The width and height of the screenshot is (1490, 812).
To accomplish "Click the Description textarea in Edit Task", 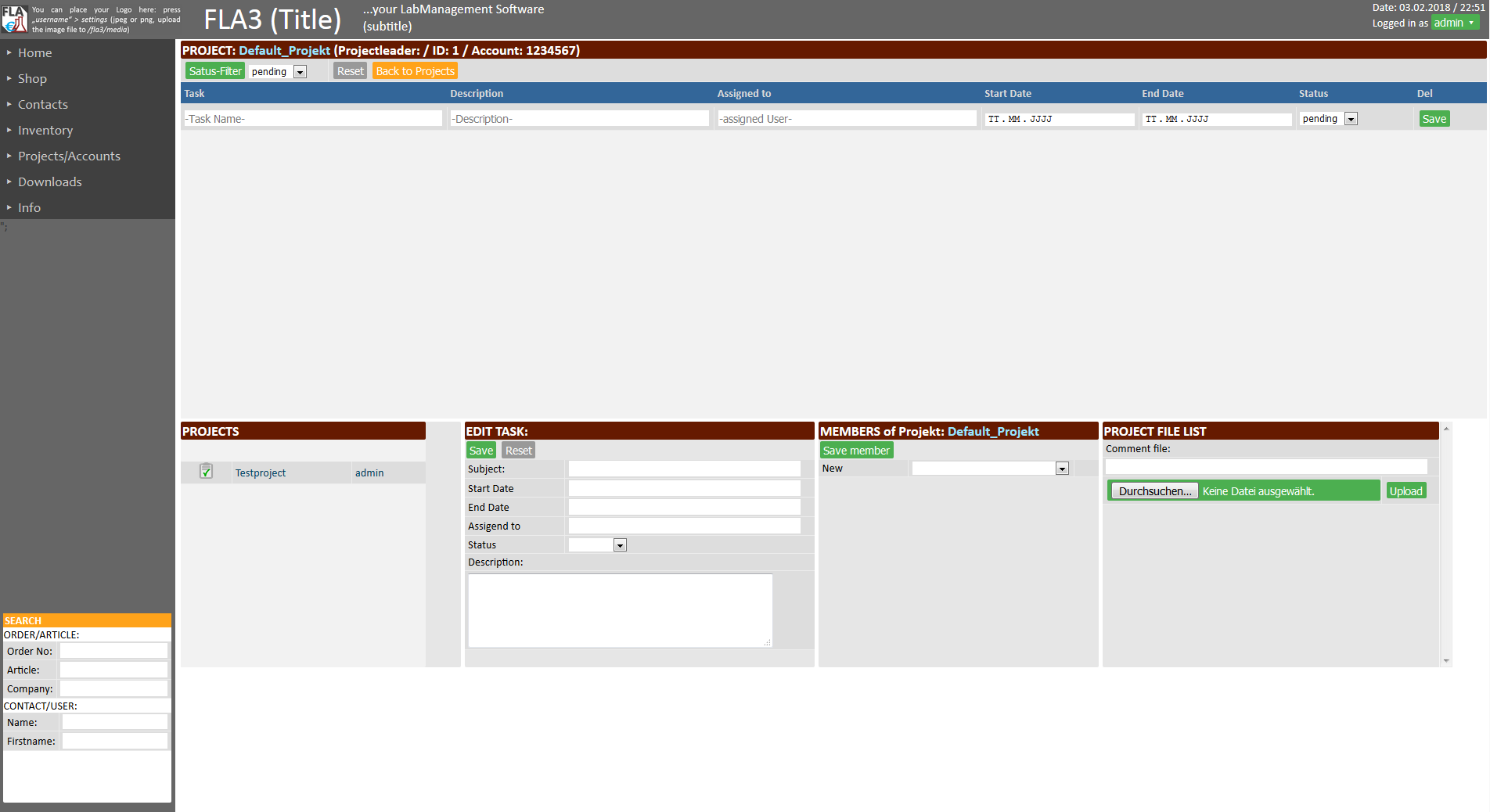I will (x=619, y=610).
